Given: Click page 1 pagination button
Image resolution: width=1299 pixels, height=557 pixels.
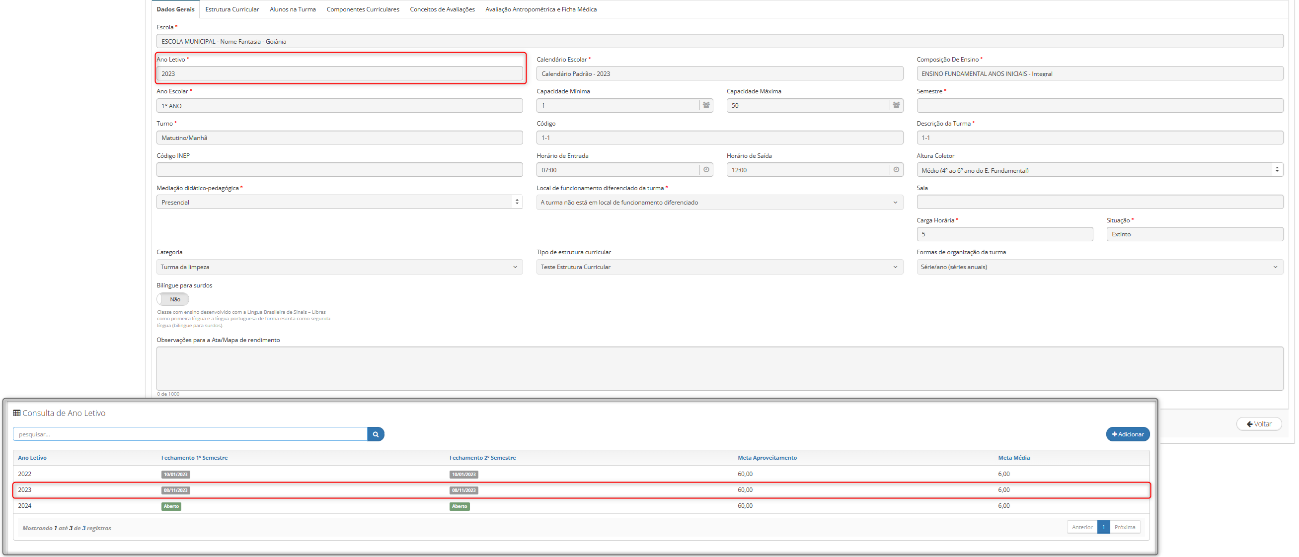Looking at the screenshot, I should [x=1103, y=526].
